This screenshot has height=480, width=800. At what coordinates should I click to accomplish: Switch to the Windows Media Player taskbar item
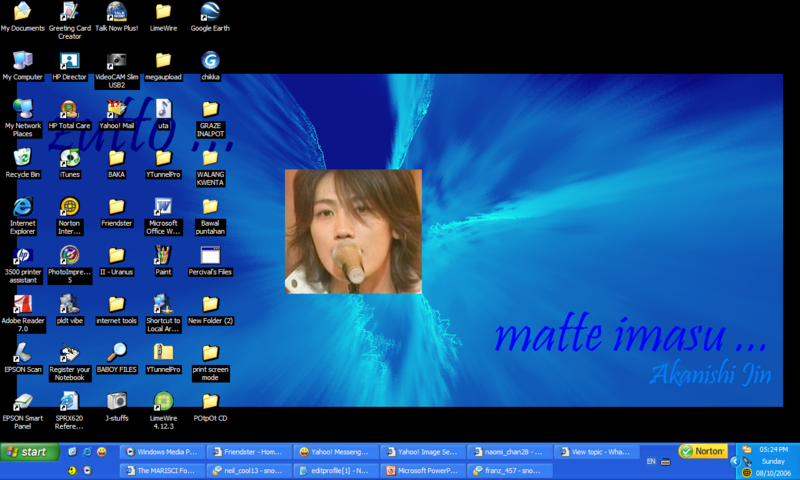point(164,452)
